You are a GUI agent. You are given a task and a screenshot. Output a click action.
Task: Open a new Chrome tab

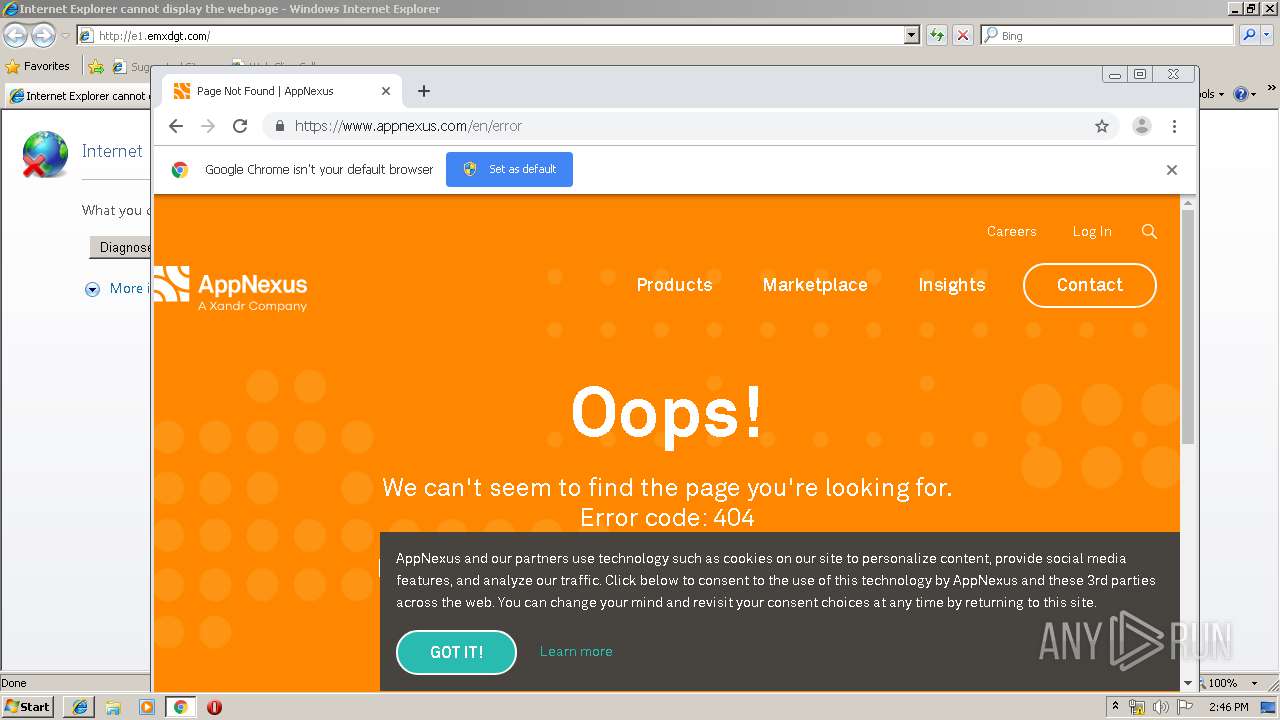(424, 91)
